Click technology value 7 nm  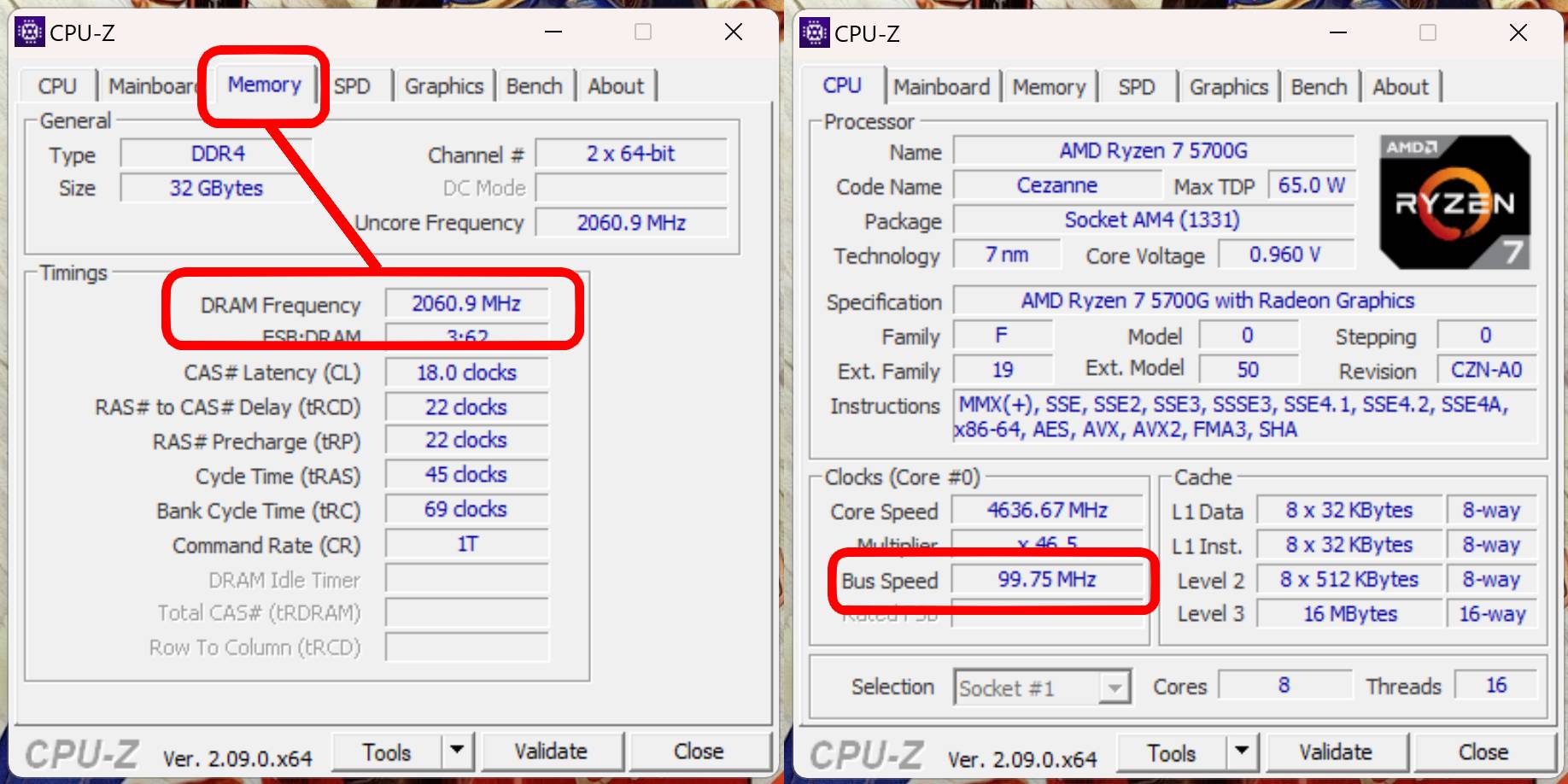(1007, 255)
